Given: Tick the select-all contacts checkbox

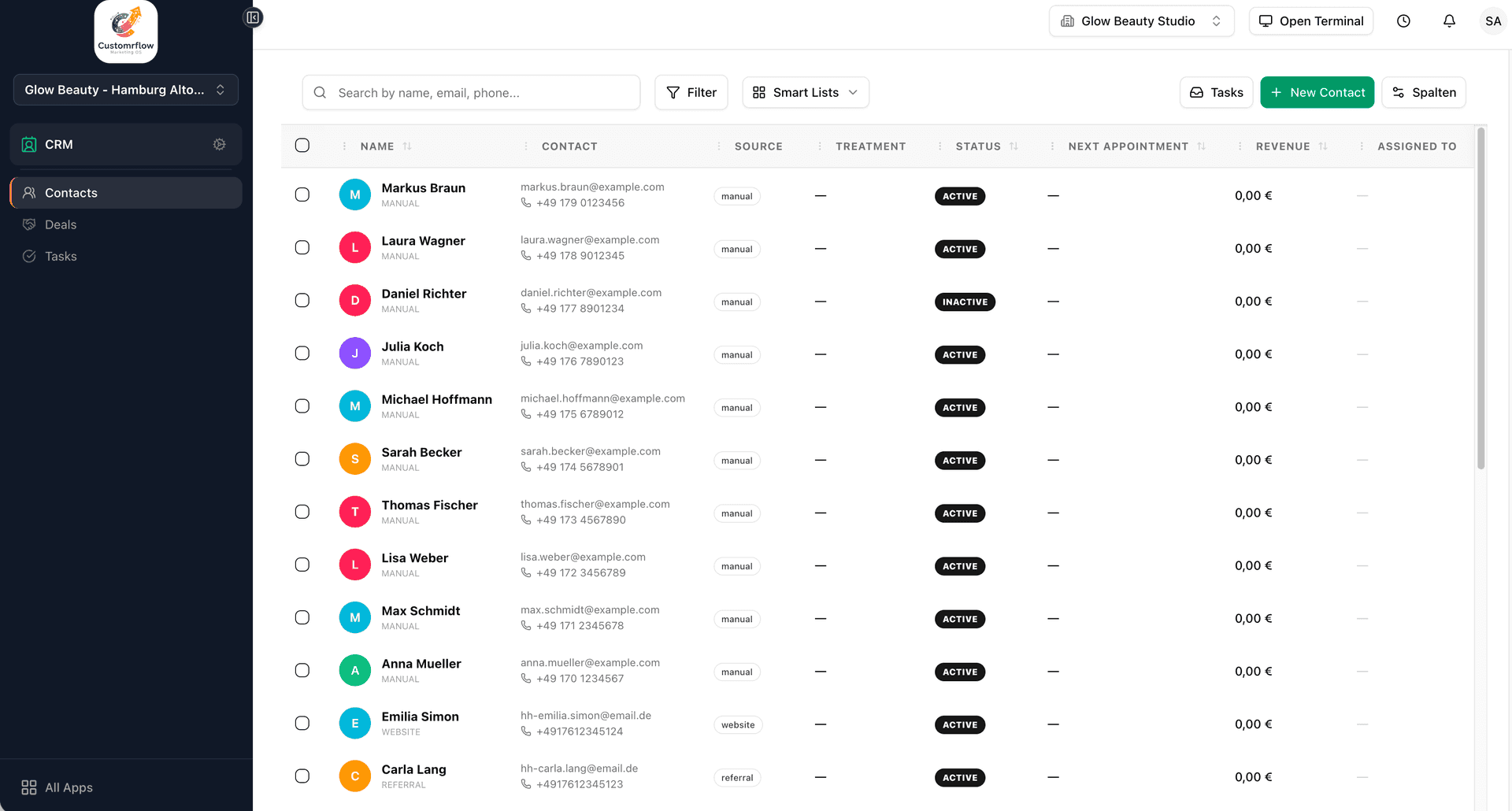Looking at the screenshot, I should point(302,146).
